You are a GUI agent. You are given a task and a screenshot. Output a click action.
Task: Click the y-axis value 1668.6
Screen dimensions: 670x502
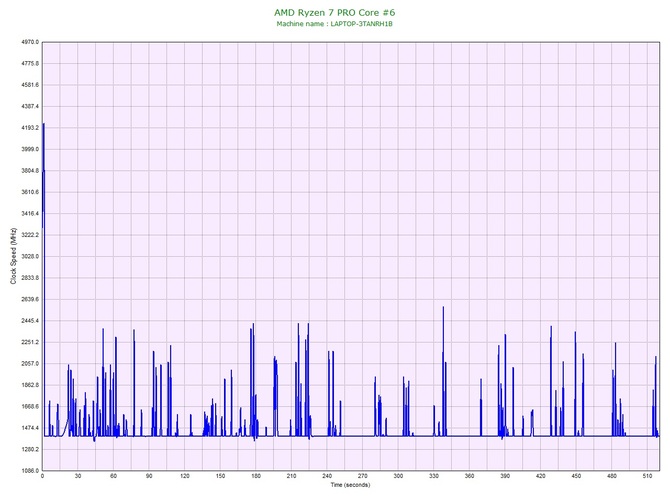pos(30,406)
